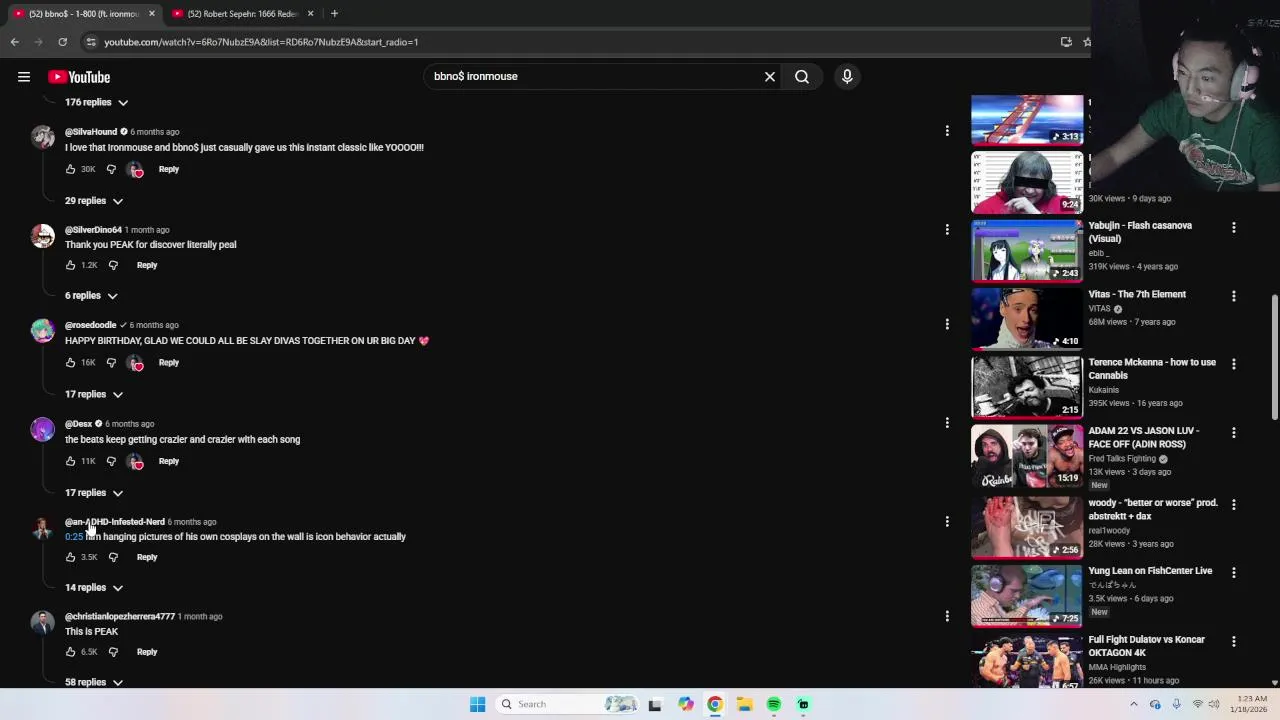Open @SilvaHound channel username link
The width and height of the screenshot is (1280, 720).
point(91,132)
